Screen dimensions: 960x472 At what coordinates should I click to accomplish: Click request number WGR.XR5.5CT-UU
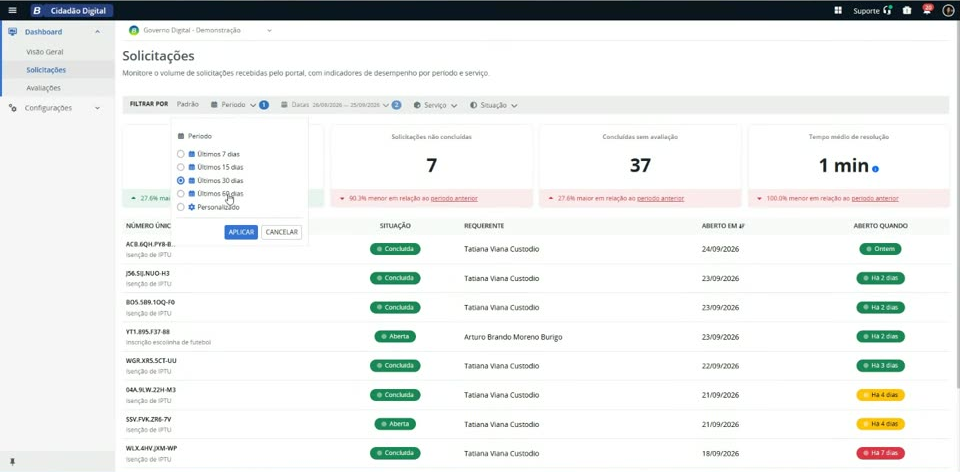pos(151,361)
